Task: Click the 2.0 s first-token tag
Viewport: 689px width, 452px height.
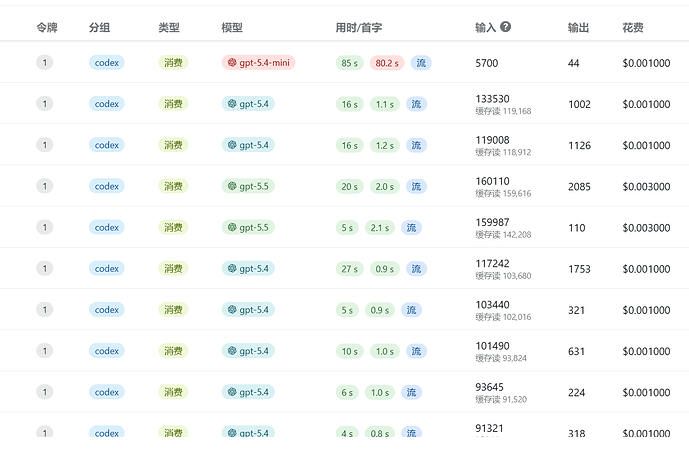Action: point(384,187)
